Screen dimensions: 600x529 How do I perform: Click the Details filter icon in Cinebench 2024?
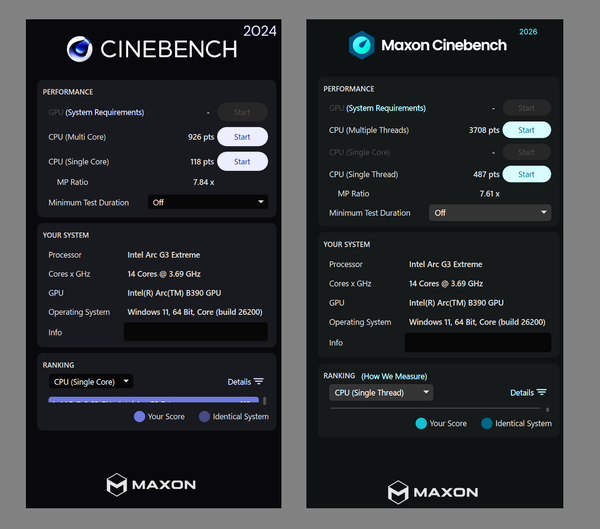coord(259,381)
